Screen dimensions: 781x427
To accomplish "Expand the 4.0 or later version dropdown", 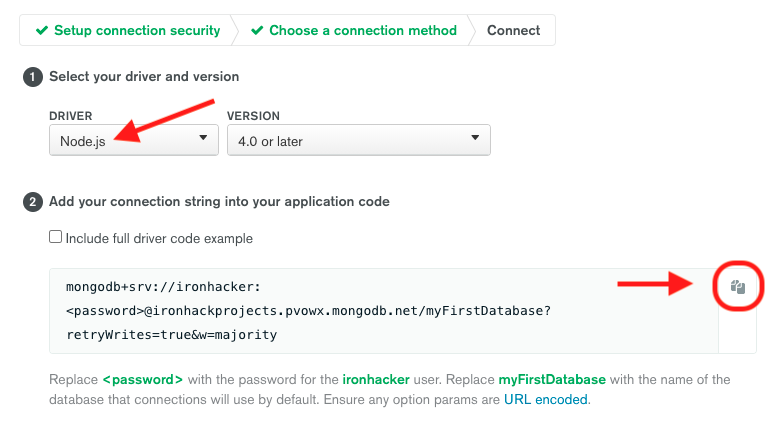I will [358, 141].
